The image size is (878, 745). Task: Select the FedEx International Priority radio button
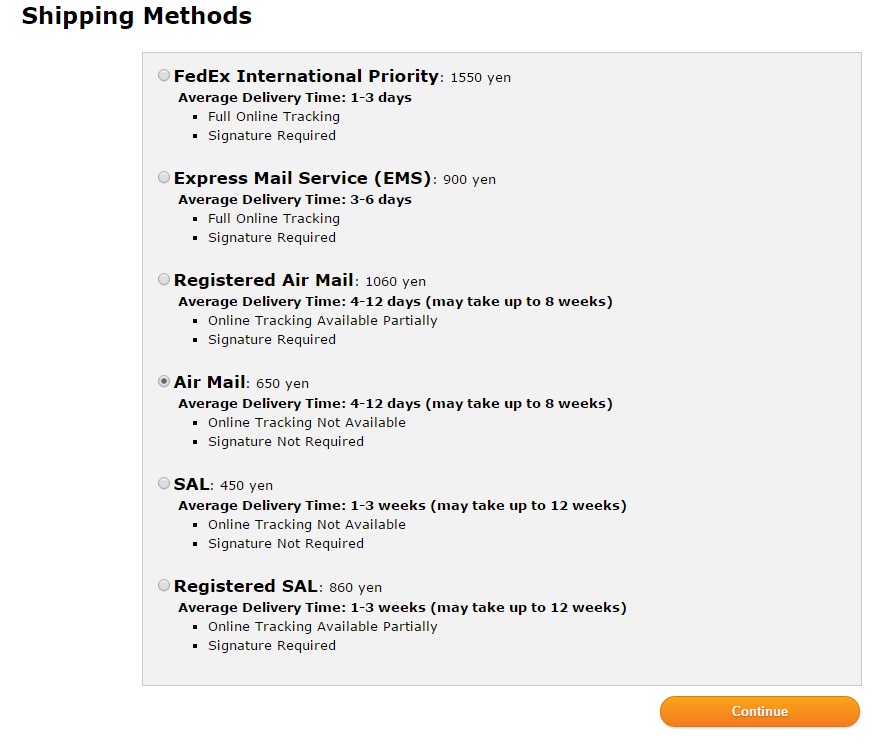164,75
